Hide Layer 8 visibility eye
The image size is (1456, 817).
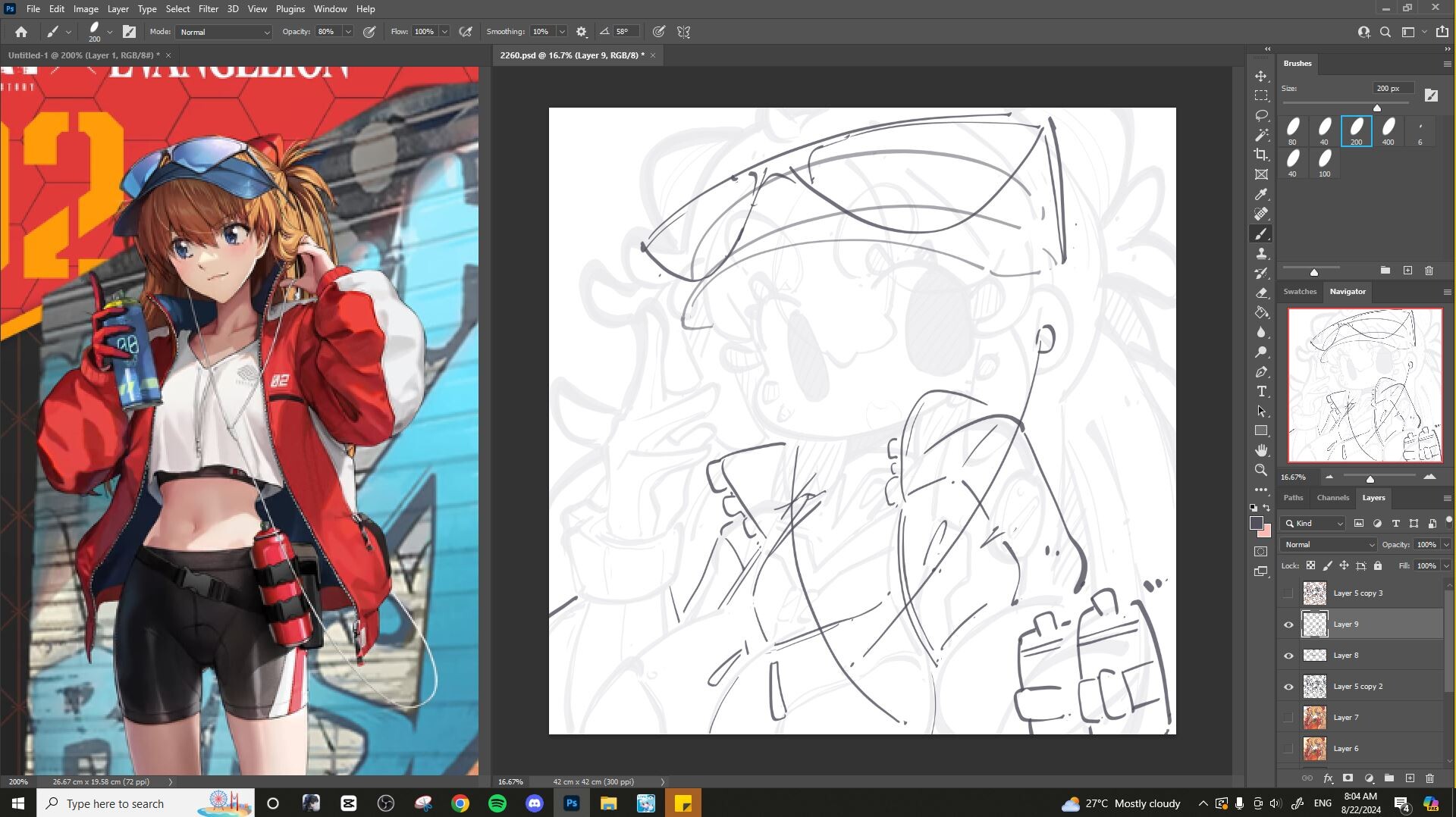(1288, 656)
